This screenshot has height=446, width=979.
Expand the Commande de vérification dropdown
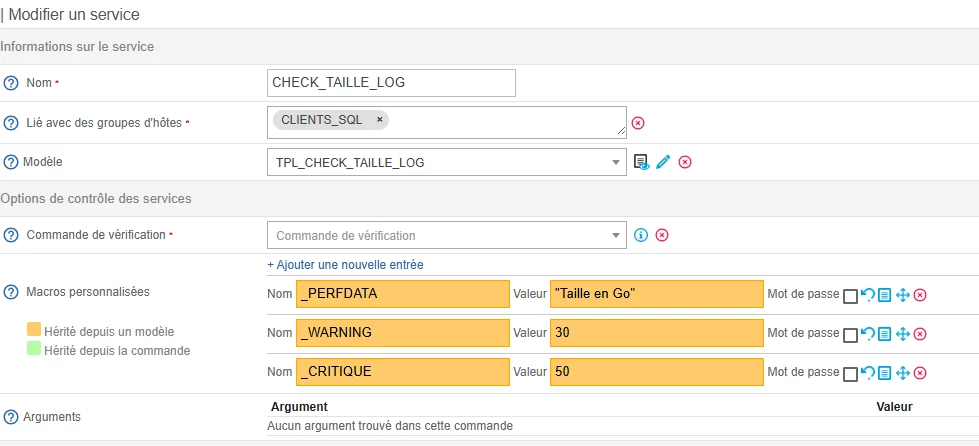coord(615,235)
